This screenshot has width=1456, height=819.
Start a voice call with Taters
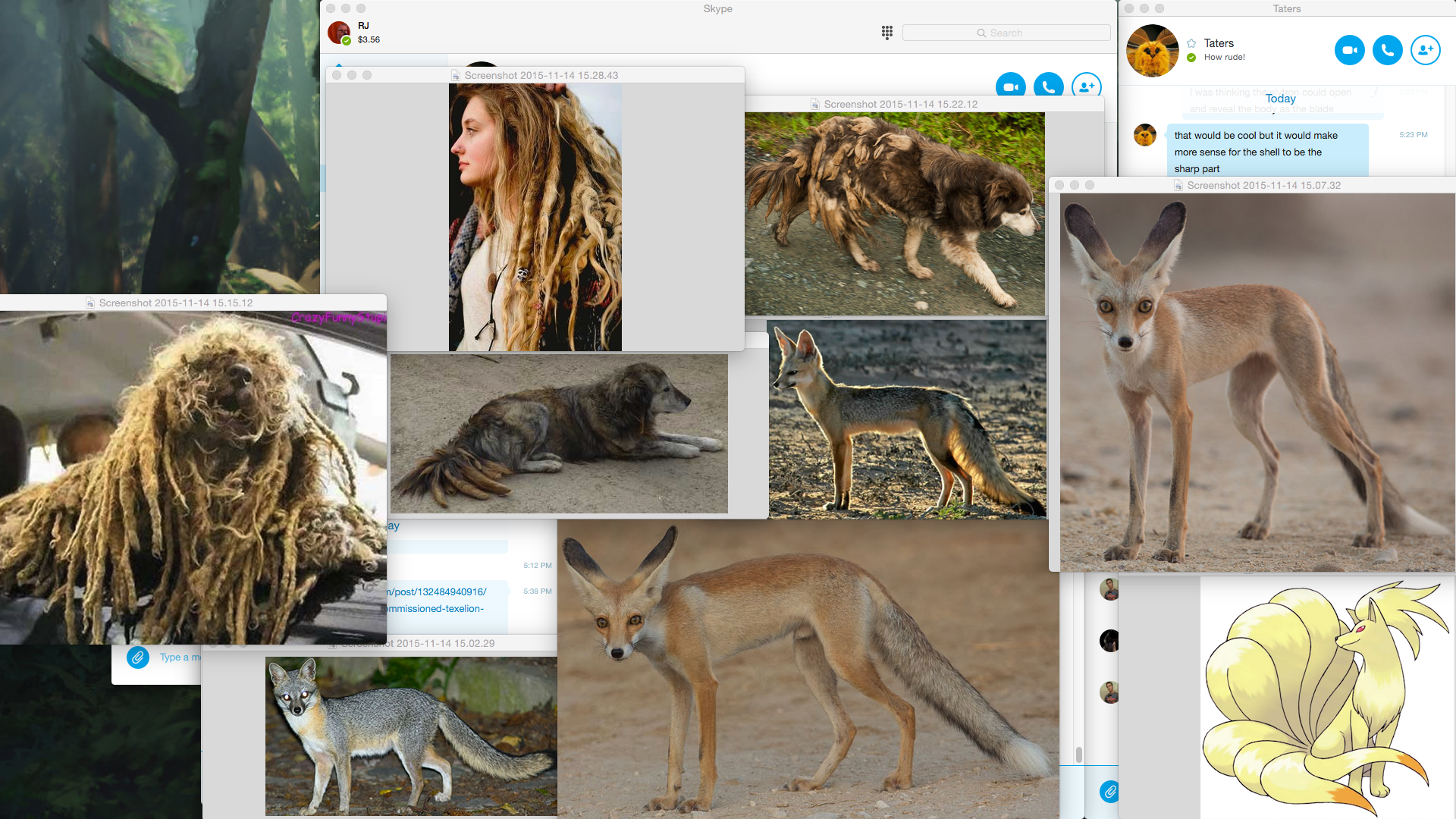tap(1387, 50)
